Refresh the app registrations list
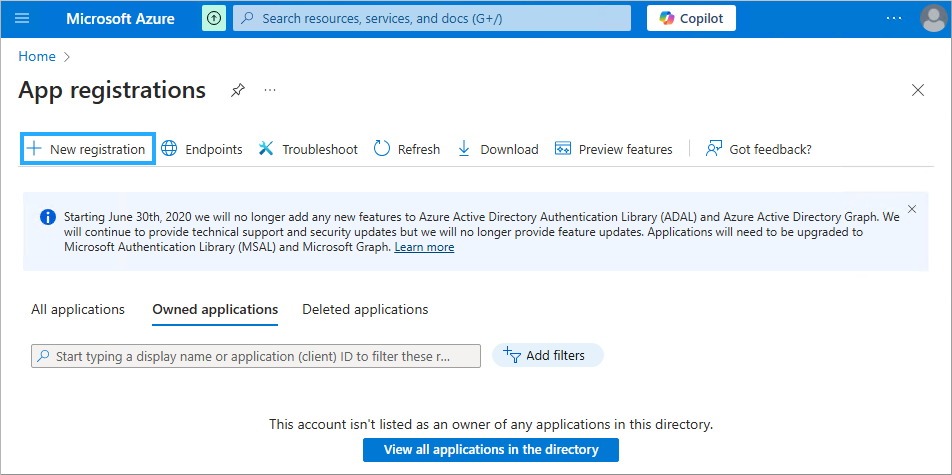This screenshot has width=952, height=475. [x=407, y=149]
